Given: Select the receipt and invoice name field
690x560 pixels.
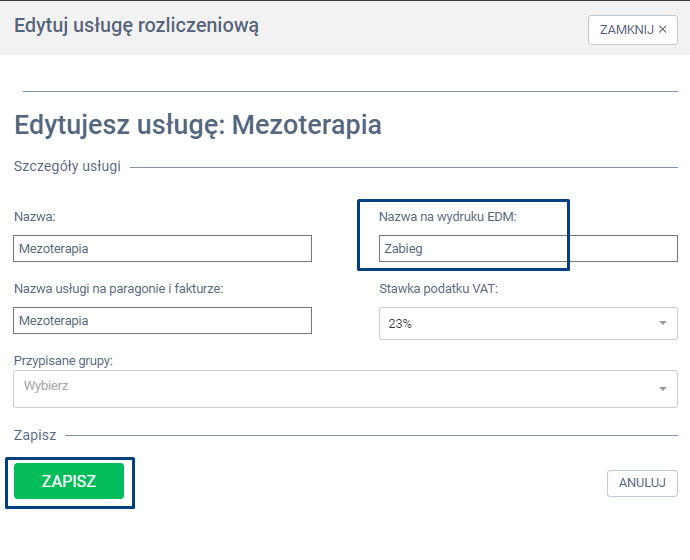Looking at the screenshot, I should click(x=163, y=321).
